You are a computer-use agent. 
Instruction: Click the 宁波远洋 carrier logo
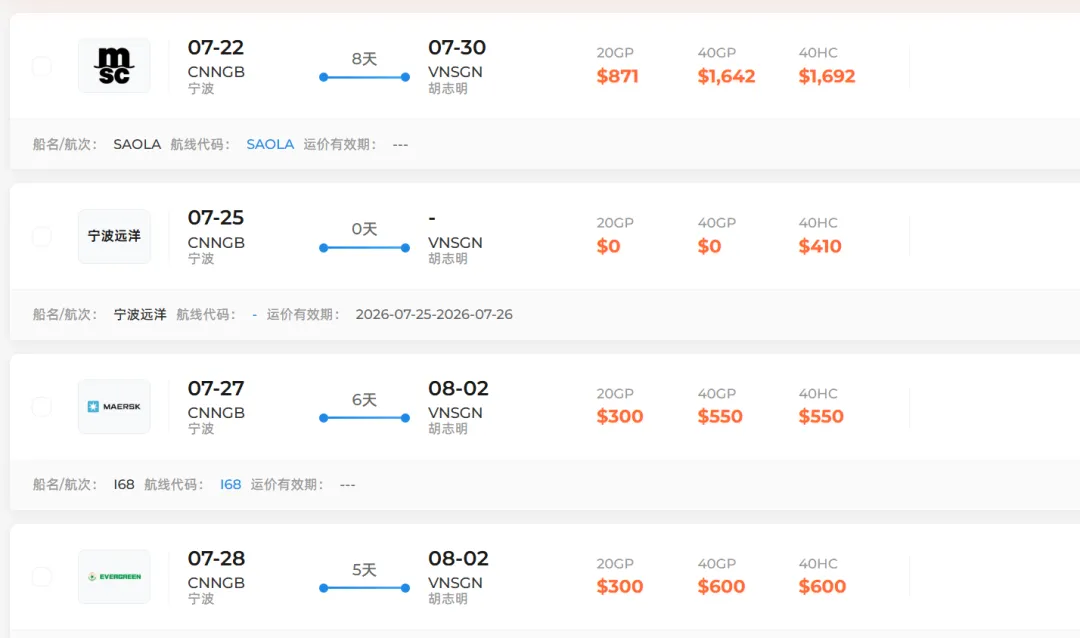114,236
